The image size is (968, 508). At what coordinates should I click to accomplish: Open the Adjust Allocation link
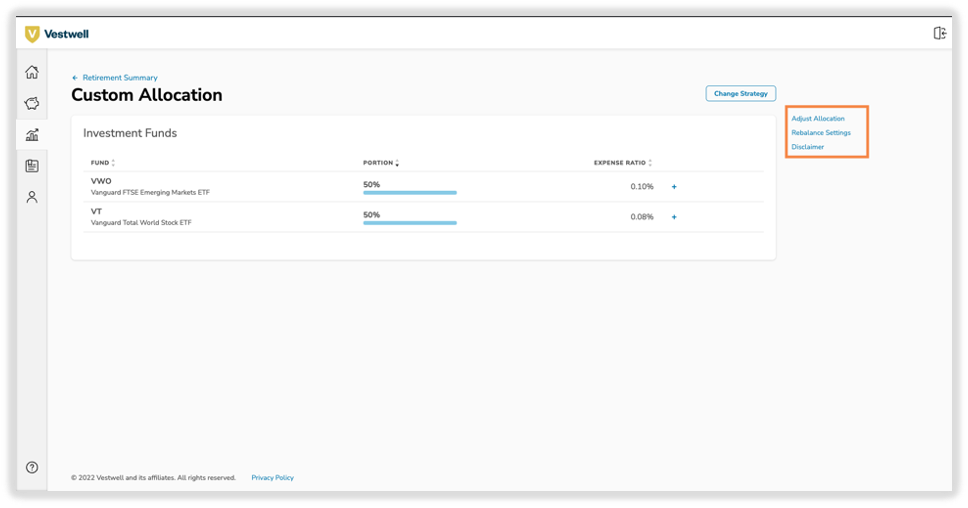pyautogui.click(x=818, y=119)
